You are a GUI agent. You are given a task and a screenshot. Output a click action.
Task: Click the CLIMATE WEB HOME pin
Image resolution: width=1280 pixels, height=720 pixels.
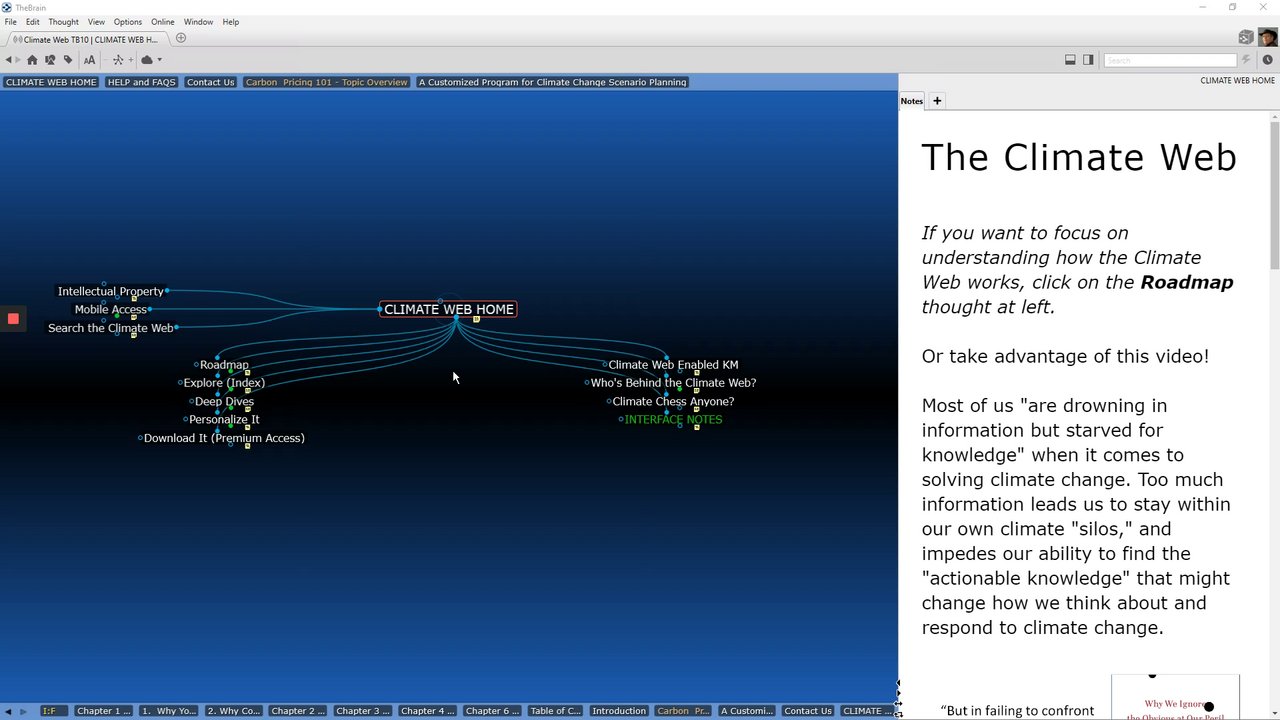click(50, 82)
